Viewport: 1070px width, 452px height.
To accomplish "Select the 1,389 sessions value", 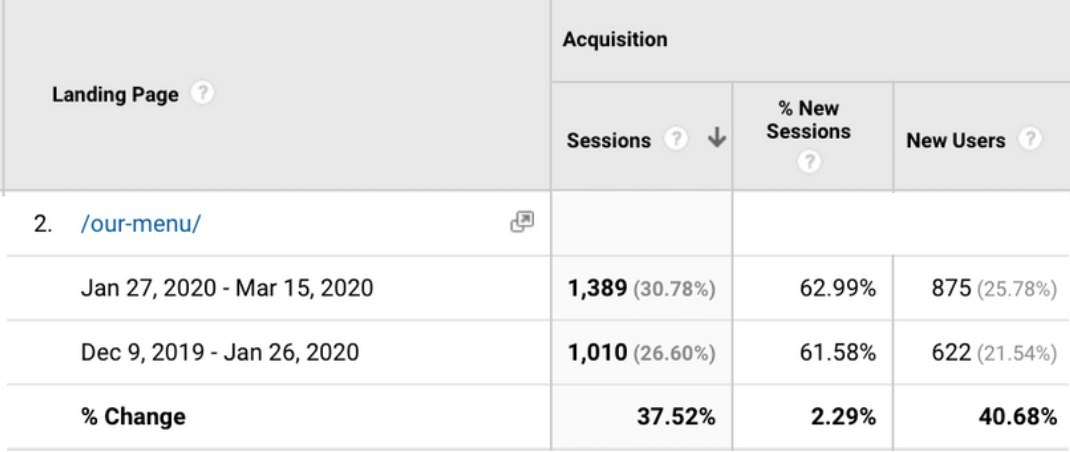I will pyautogui.click(x=597, y=289).
